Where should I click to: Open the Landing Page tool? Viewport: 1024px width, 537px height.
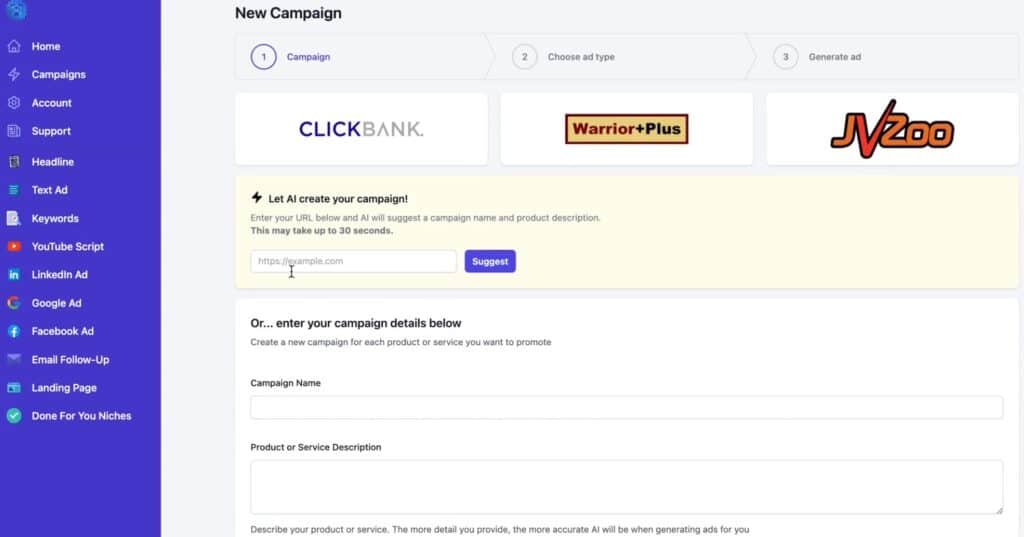pos(64,388)
